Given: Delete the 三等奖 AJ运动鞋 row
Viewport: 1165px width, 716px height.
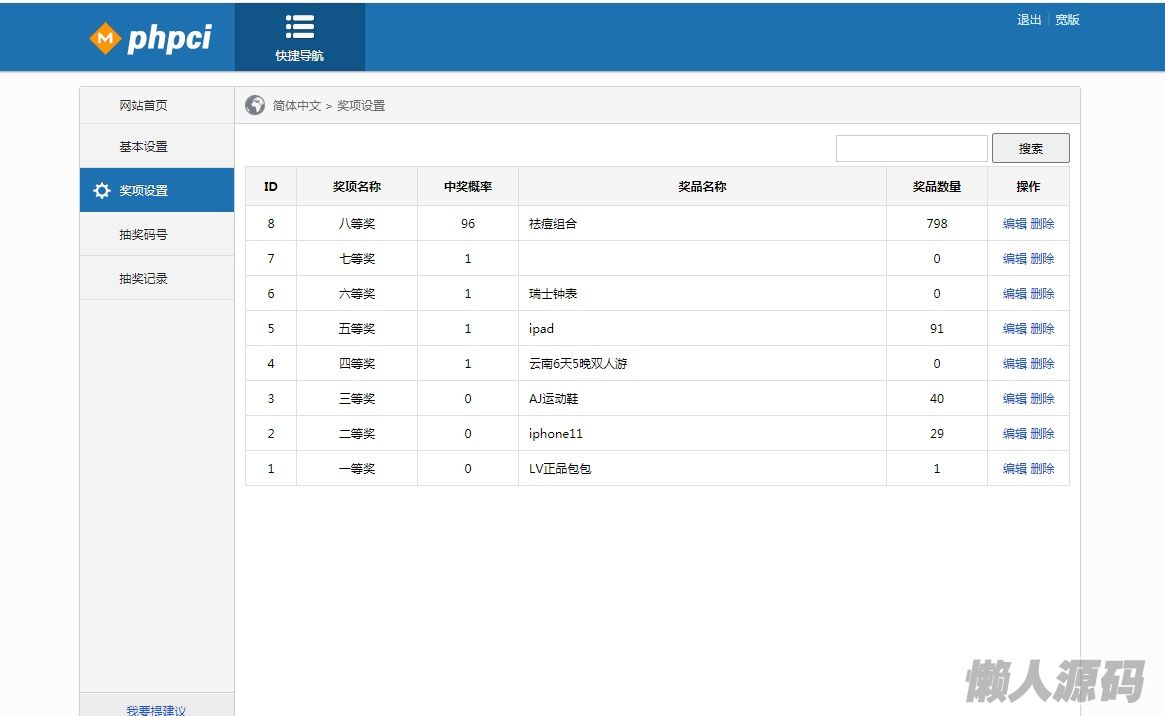Looking at the screenshot, I should click(1042, 399).
